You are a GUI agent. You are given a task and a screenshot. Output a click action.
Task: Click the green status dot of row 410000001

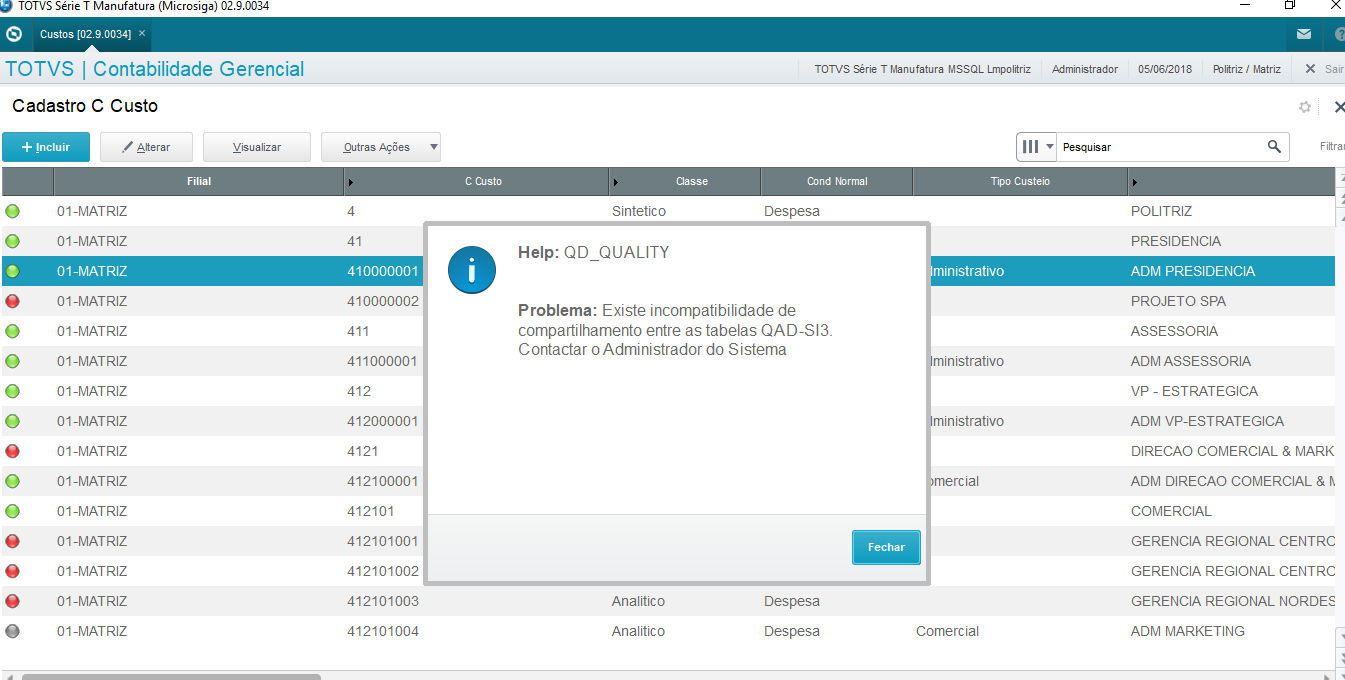pyautogui.click(x=12, y=271)
